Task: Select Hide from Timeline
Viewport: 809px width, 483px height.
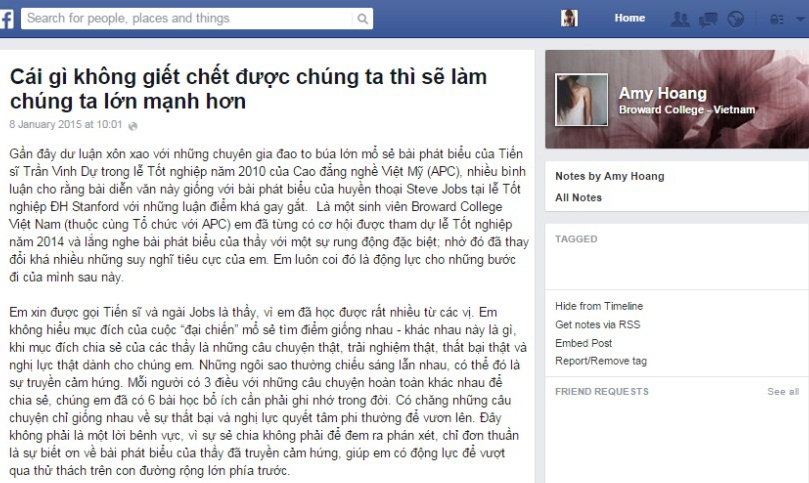Action: [x=599, y=306]
